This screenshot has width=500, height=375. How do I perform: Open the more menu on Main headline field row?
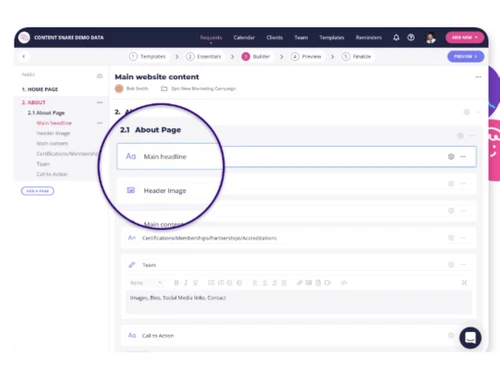(x=463, y=157)
